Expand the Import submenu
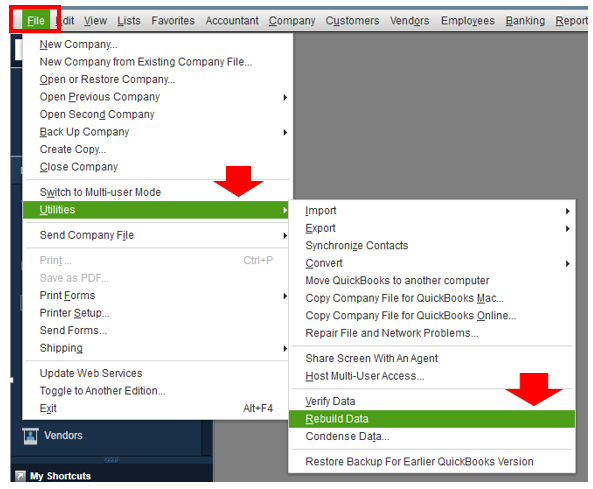The image size is (593, 489). (x=432, y=211)
